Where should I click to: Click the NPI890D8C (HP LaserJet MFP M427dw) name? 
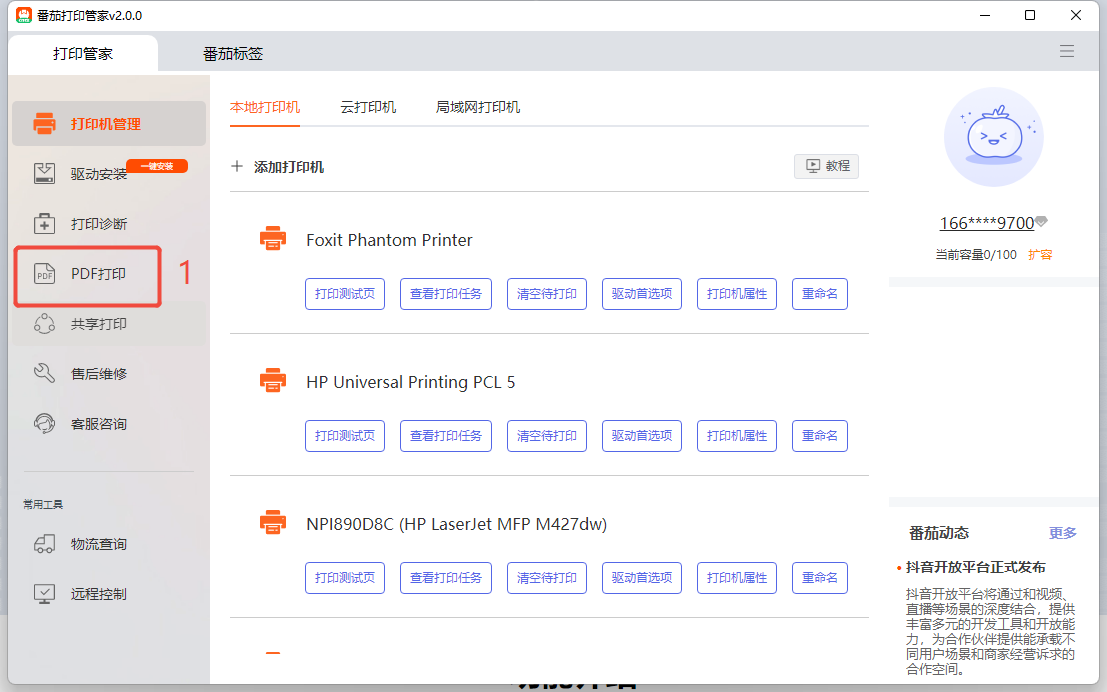tap(457, 524)
